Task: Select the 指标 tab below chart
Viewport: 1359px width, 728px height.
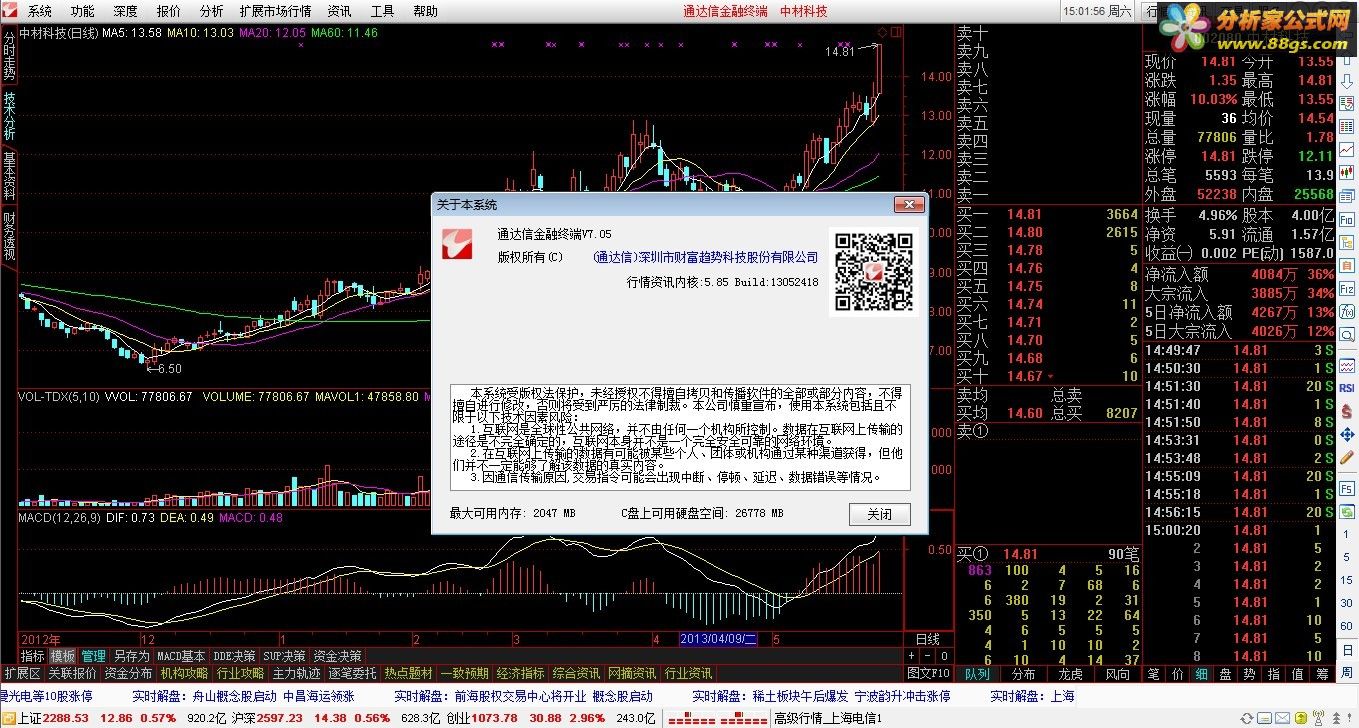Action: point(33,656)
